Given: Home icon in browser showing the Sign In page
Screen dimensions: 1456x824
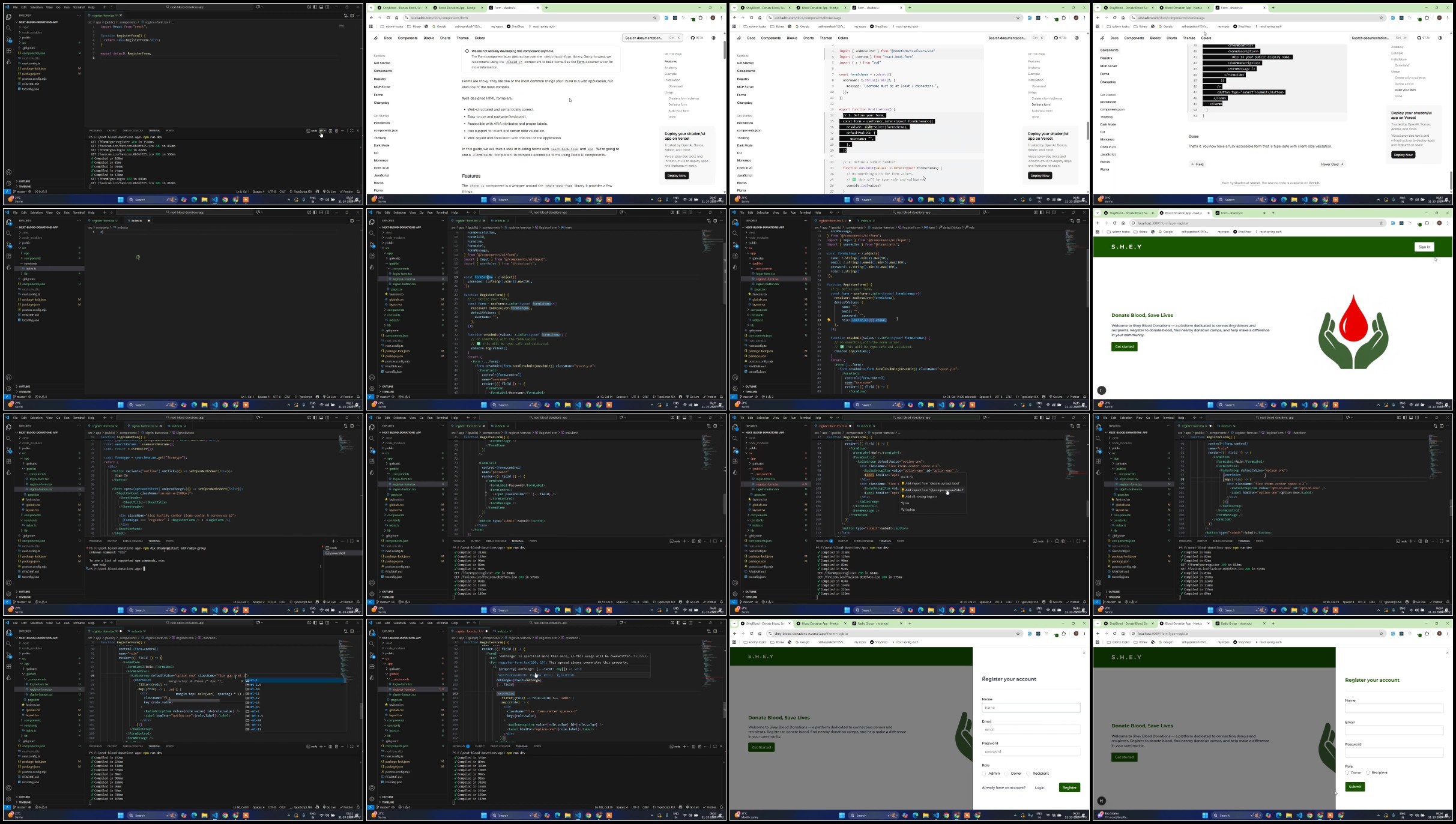Looking at the screenshot, I should click(x=1123, y=223).
